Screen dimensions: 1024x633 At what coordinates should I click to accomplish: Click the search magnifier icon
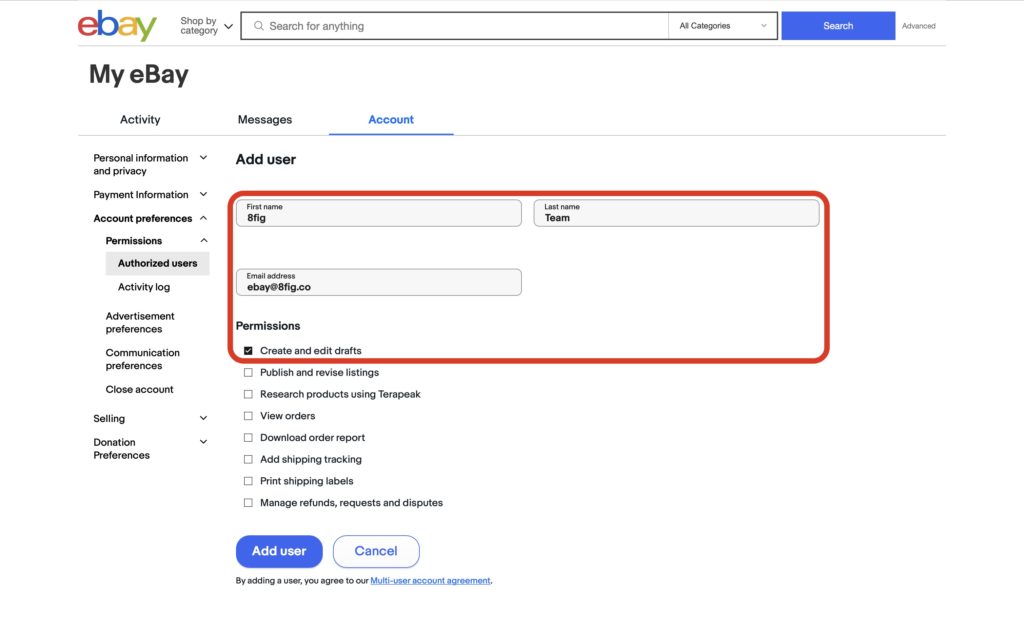tap(259, 26)
